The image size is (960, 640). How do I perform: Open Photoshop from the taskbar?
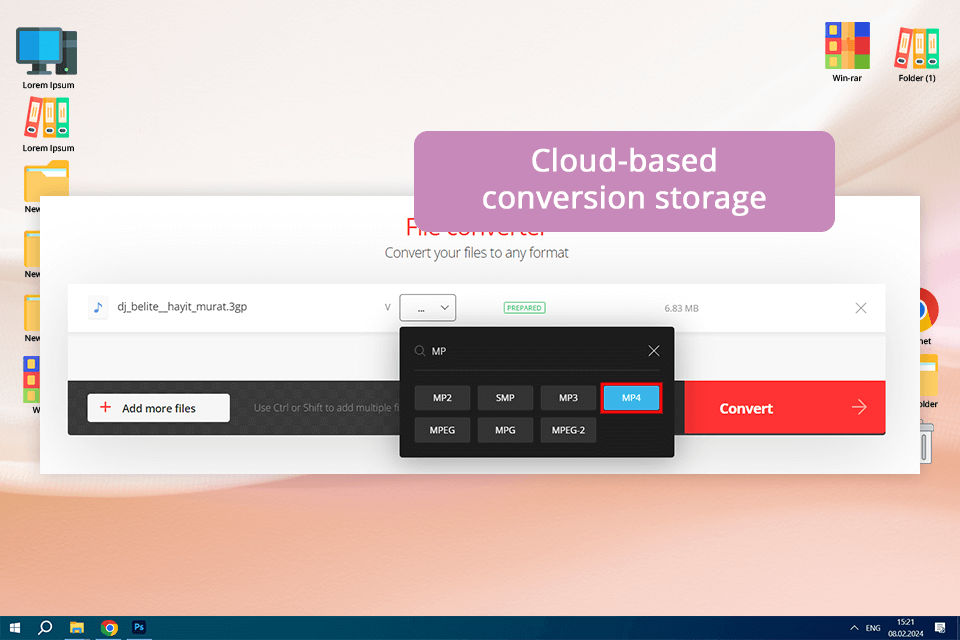pos(139,628)
